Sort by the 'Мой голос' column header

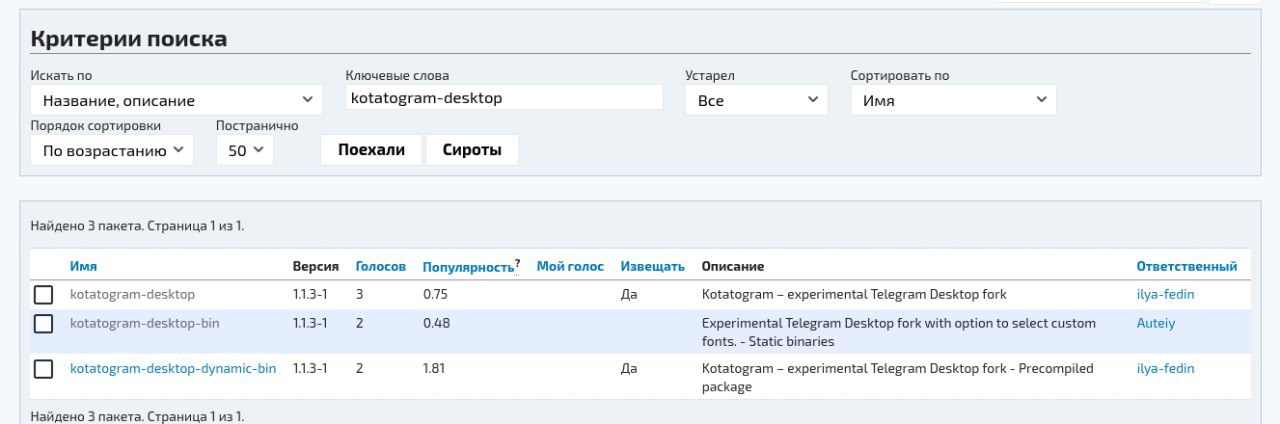[x=570, y=266]
